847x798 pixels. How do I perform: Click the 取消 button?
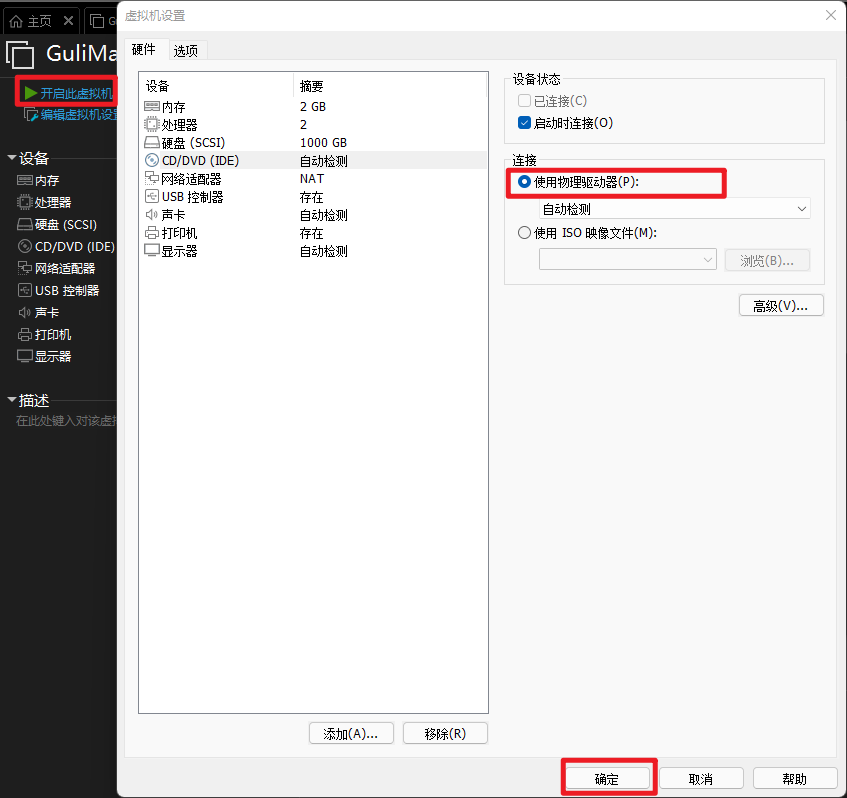click(x=701, y=779)
